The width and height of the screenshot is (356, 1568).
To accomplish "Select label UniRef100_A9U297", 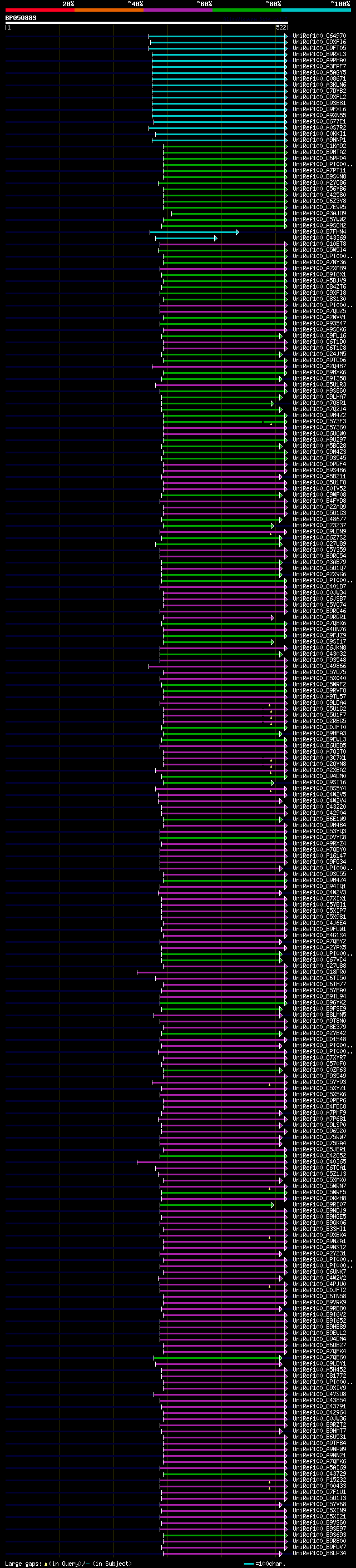I will (x=319, y=439).
